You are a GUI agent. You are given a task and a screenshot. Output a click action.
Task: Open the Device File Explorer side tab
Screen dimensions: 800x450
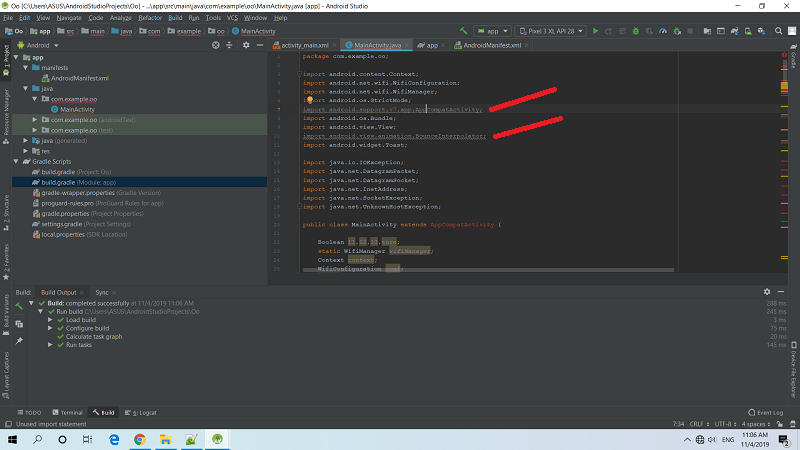[794, 370]
